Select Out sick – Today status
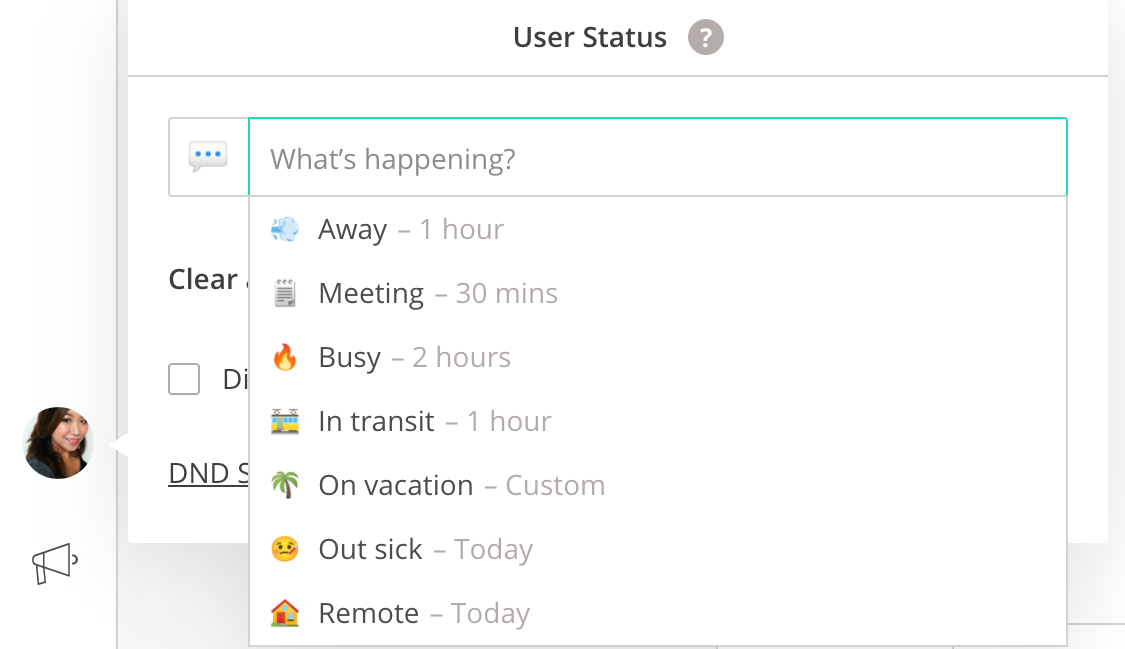The height and width of the screenshot is (649, 1125). tap(658, 549)
